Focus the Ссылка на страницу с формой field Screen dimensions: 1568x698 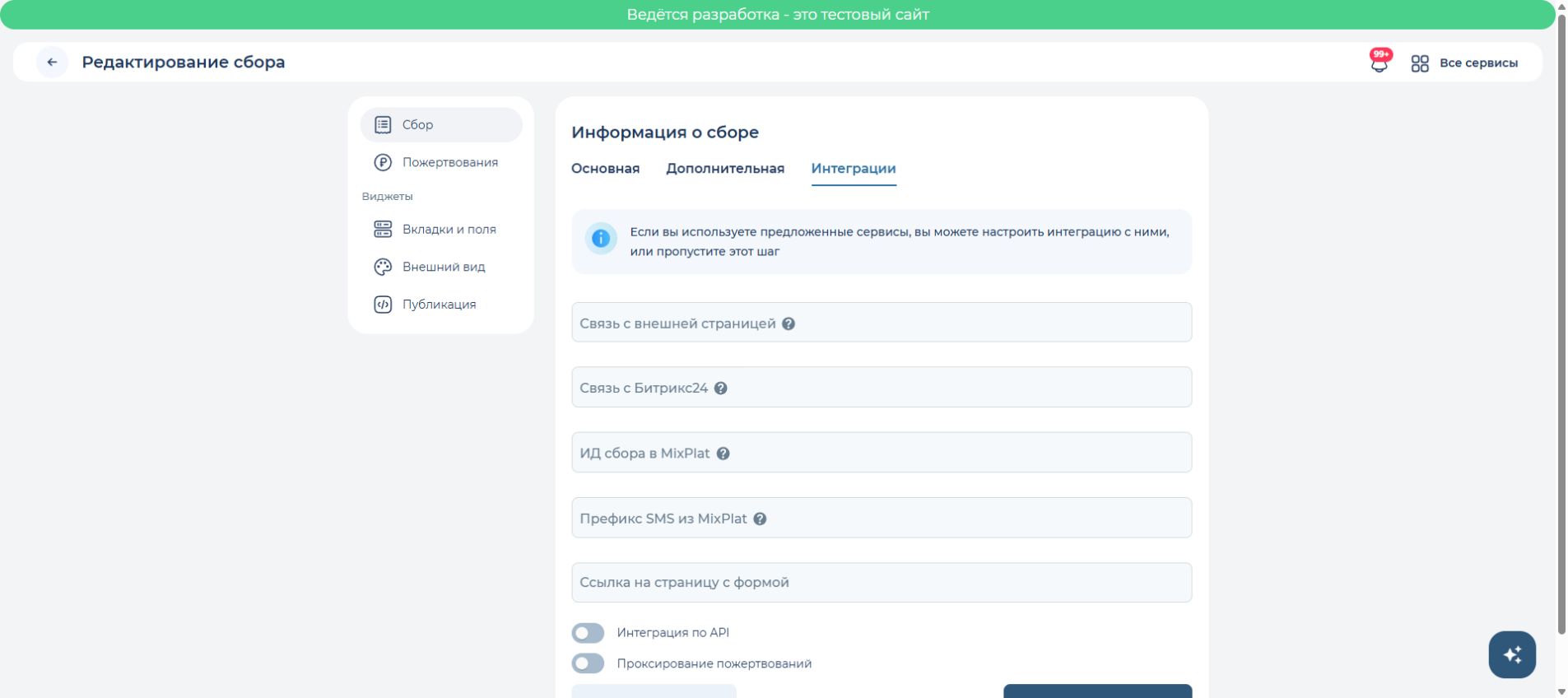(x=882, y=583)
